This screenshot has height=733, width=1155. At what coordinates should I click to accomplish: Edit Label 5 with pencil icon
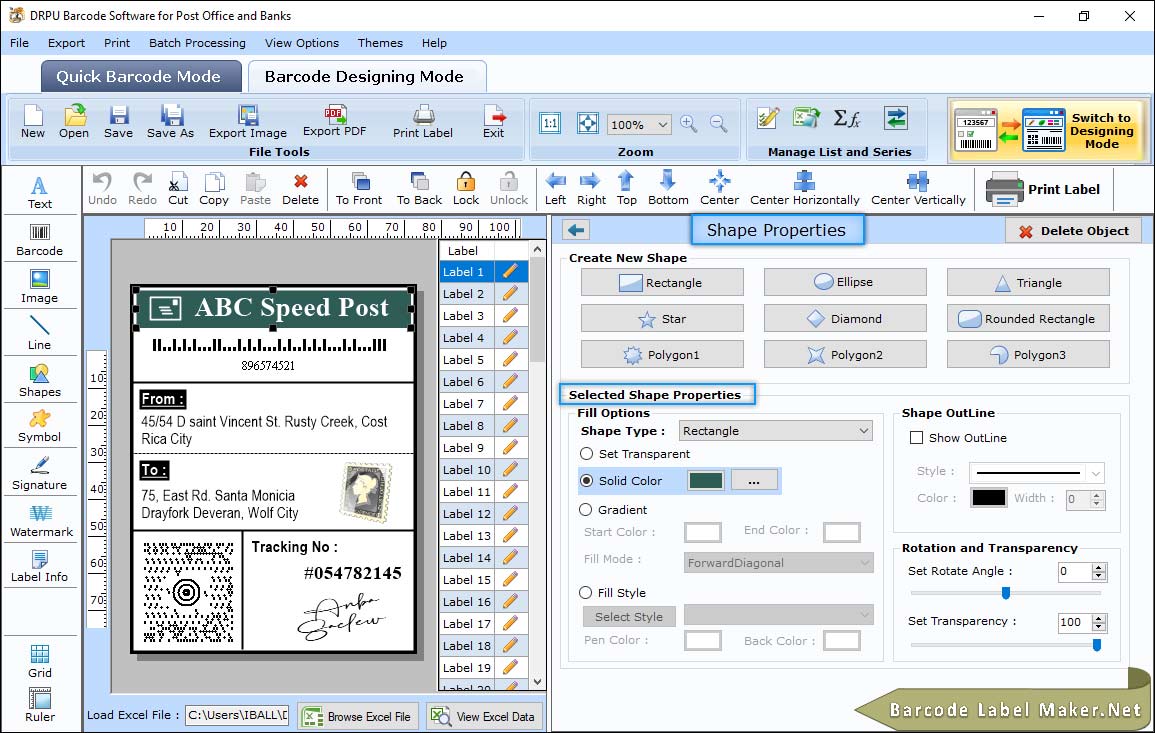510,360
